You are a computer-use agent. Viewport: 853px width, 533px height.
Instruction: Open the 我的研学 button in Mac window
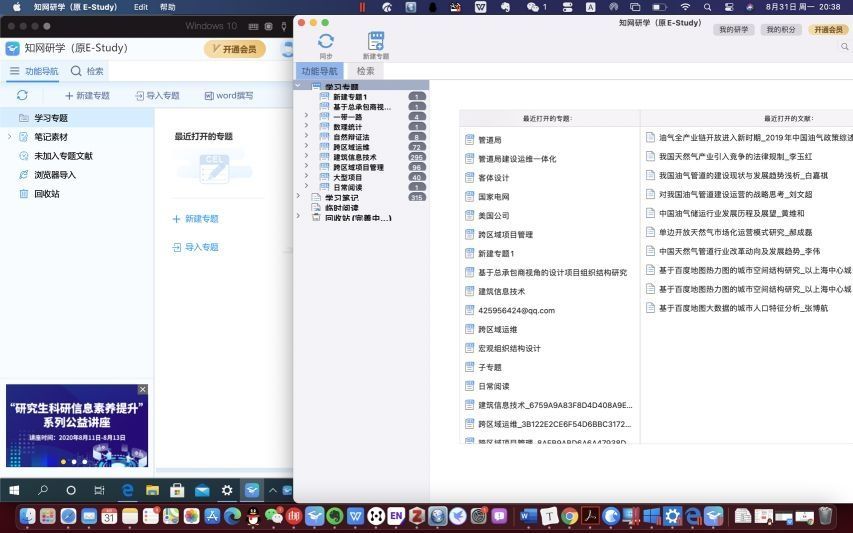733,29
